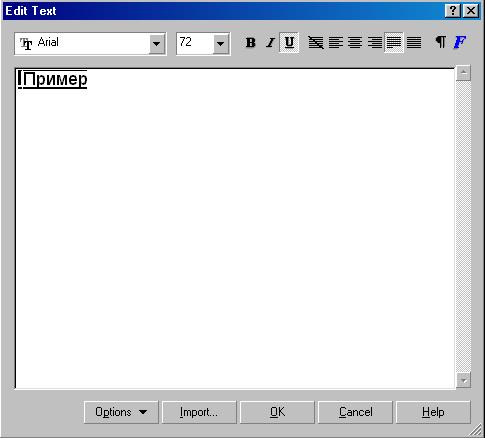
Task: Click the Cancel button
Action: click(355, 412)
